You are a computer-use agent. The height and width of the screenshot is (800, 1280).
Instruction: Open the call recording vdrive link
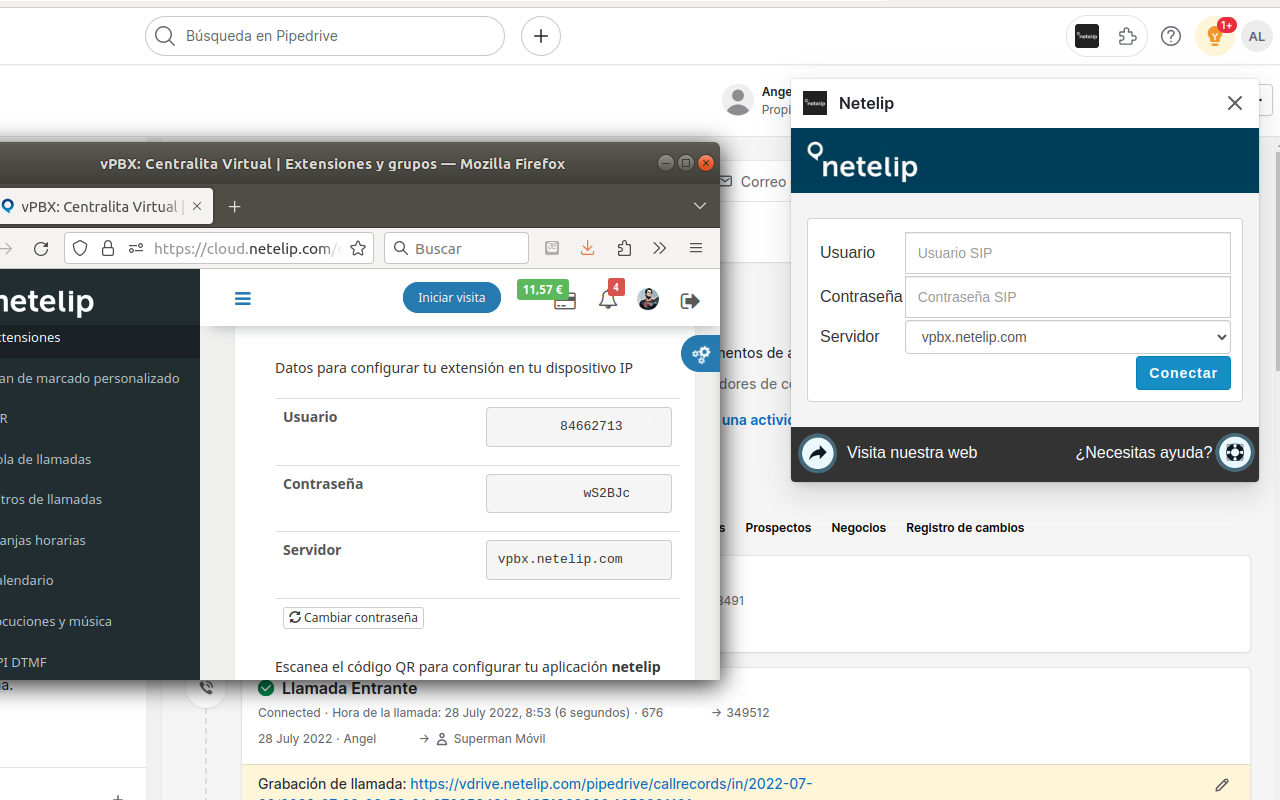coord(611,784)
